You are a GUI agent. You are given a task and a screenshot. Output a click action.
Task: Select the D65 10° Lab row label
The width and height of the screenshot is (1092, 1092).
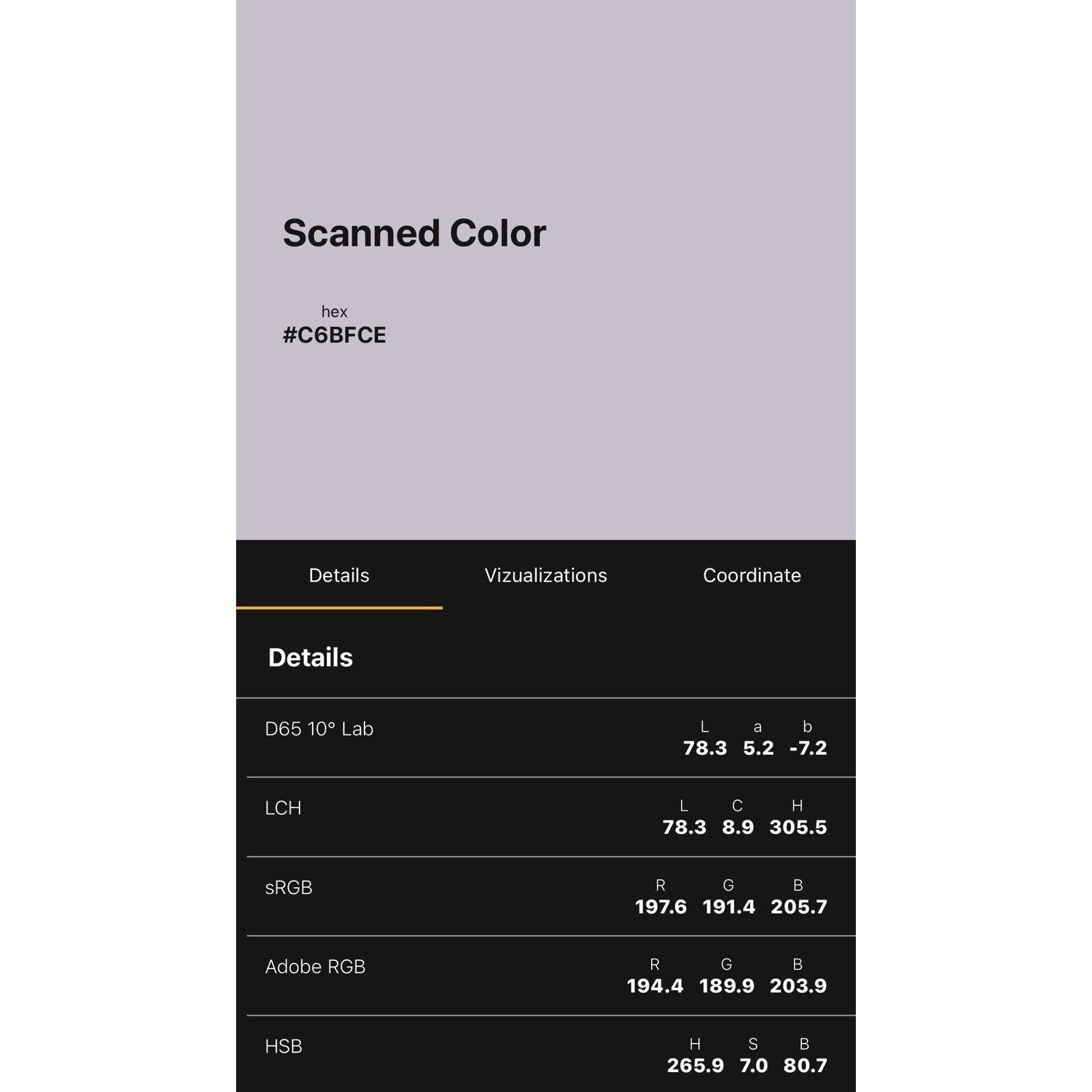click(319, 729)
